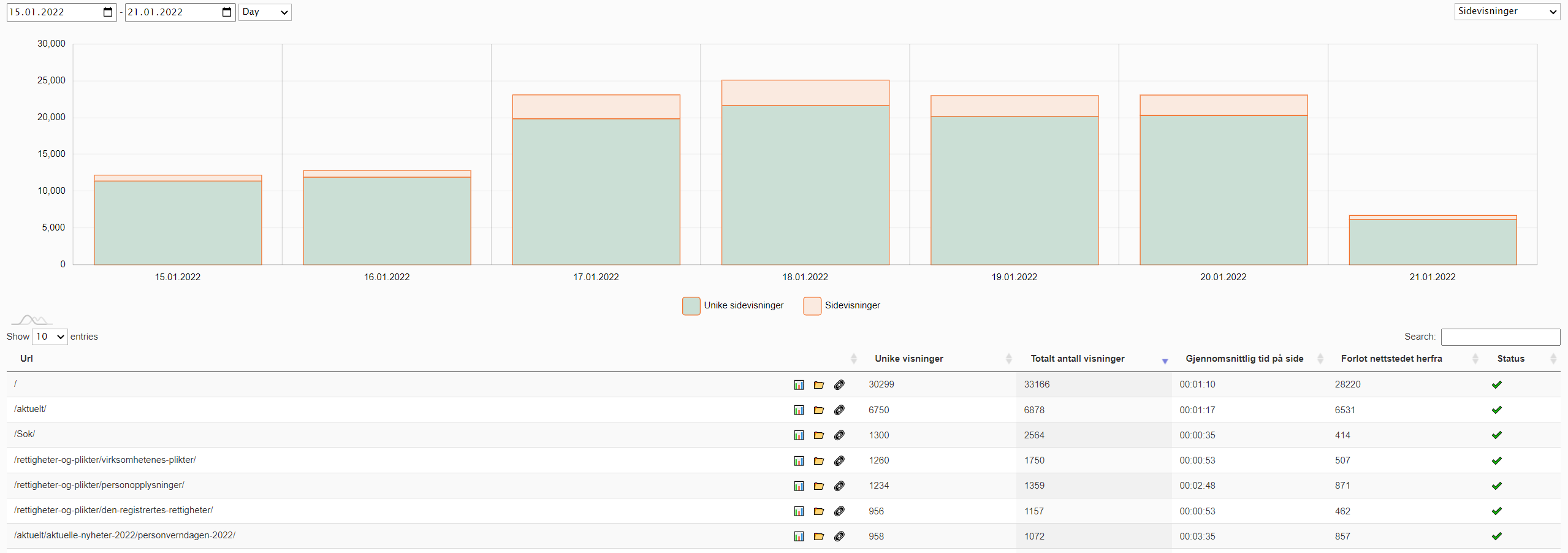Click the total views value 2564
The width and height of the screenshot is (1568, 553).
click(x=1034, y=435)
